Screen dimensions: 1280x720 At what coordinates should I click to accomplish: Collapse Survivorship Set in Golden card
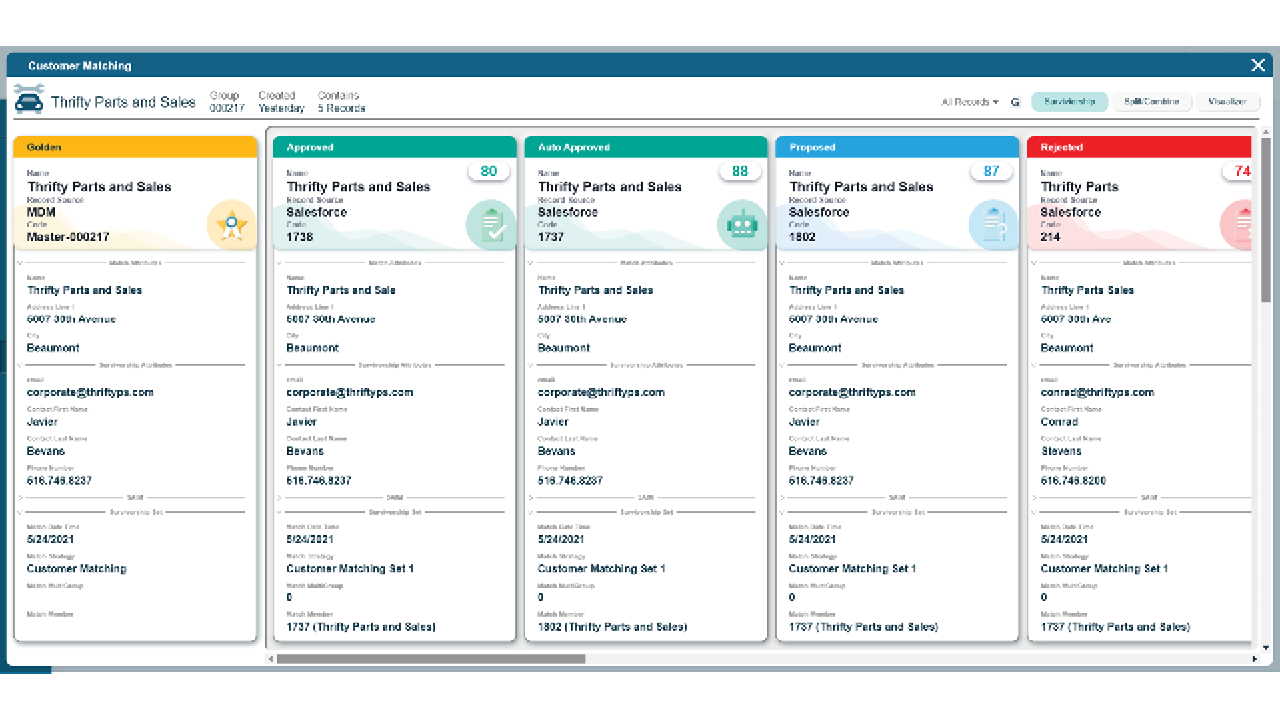pyautogui.click(x=20, y=512)
